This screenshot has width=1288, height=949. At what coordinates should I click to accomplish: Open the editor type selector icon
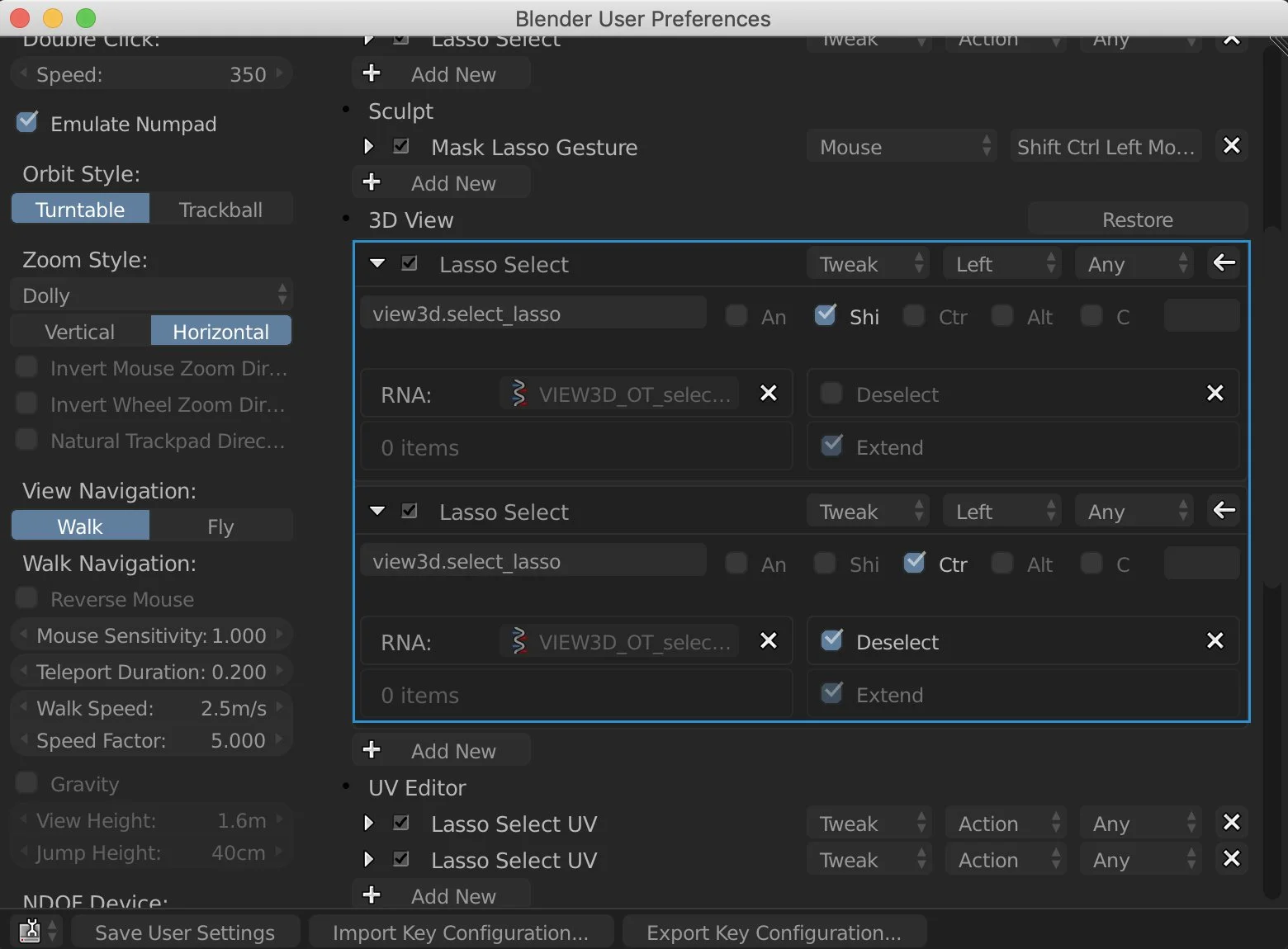37,932
